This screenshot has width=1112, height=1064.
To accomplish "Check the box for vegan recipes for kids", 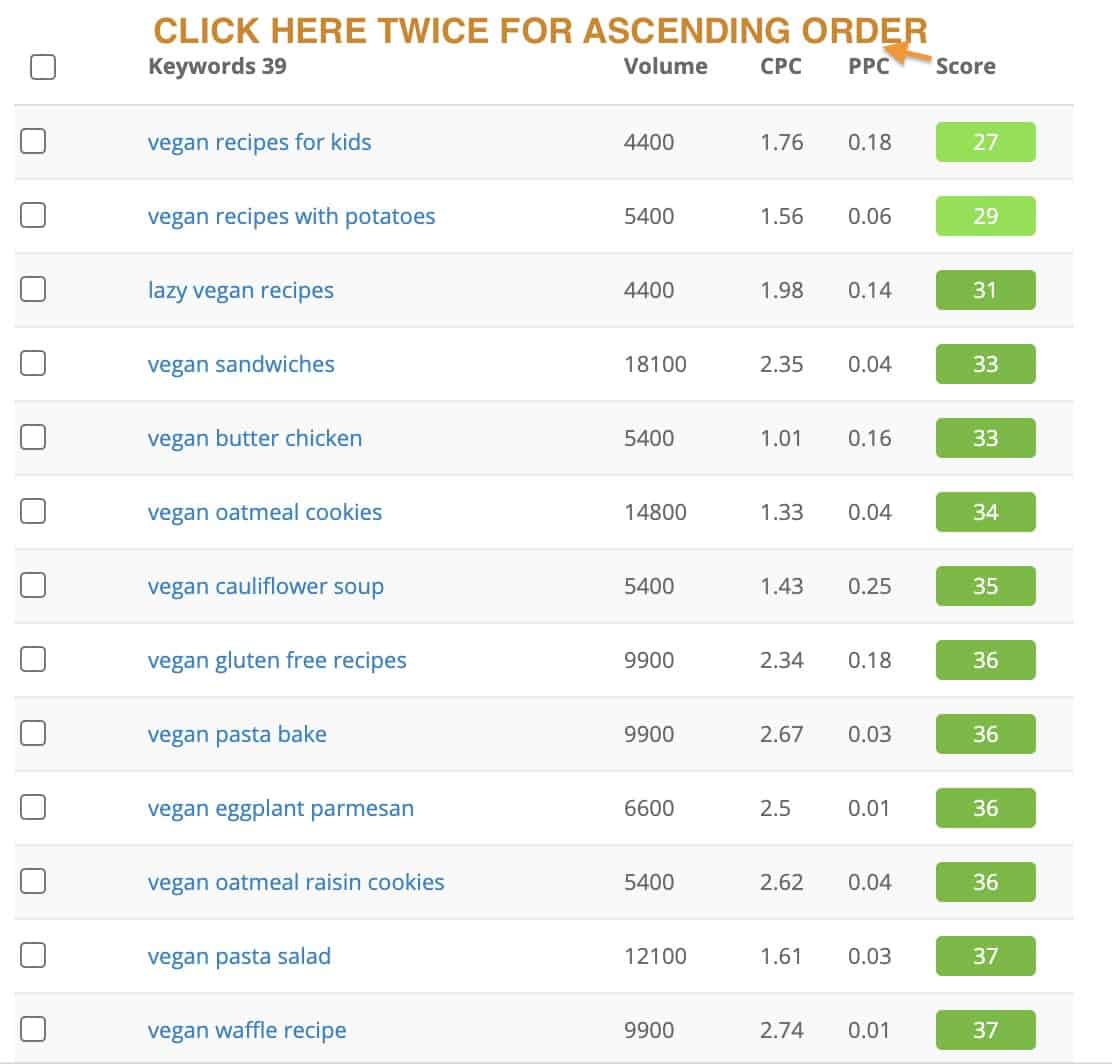I will [33, 141].
